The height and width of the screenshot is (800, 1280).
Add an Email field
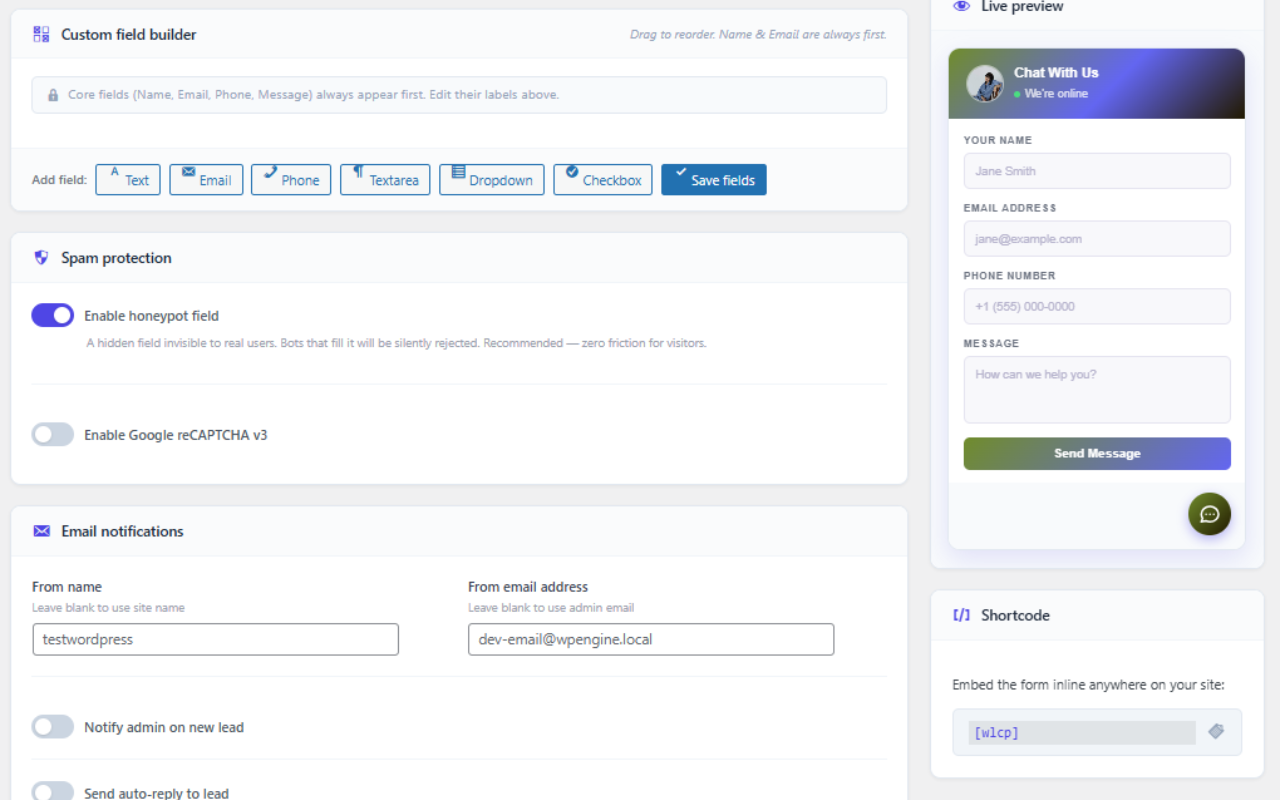(x=206, y=180)
